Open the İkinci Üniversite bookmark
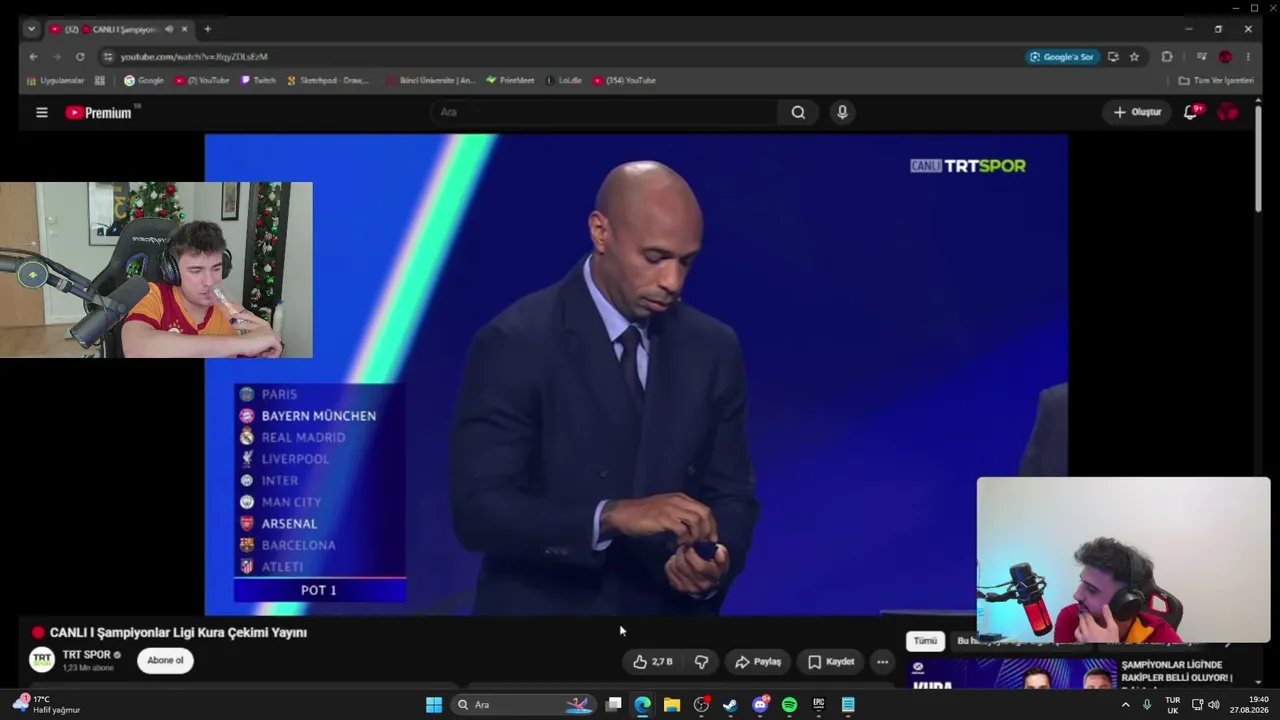This screenshot has width=1280, height=720. pos(431,81)
